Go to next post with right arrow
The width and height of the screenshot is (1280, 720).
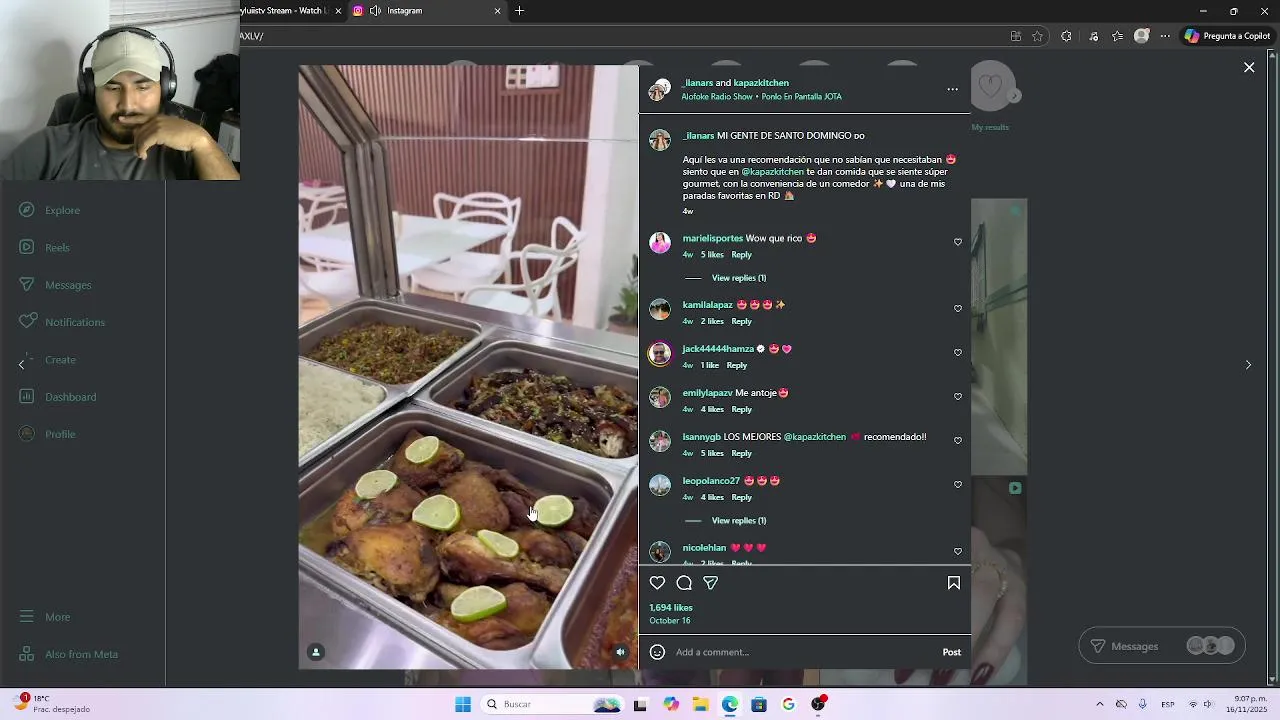tap(1248, 365)
